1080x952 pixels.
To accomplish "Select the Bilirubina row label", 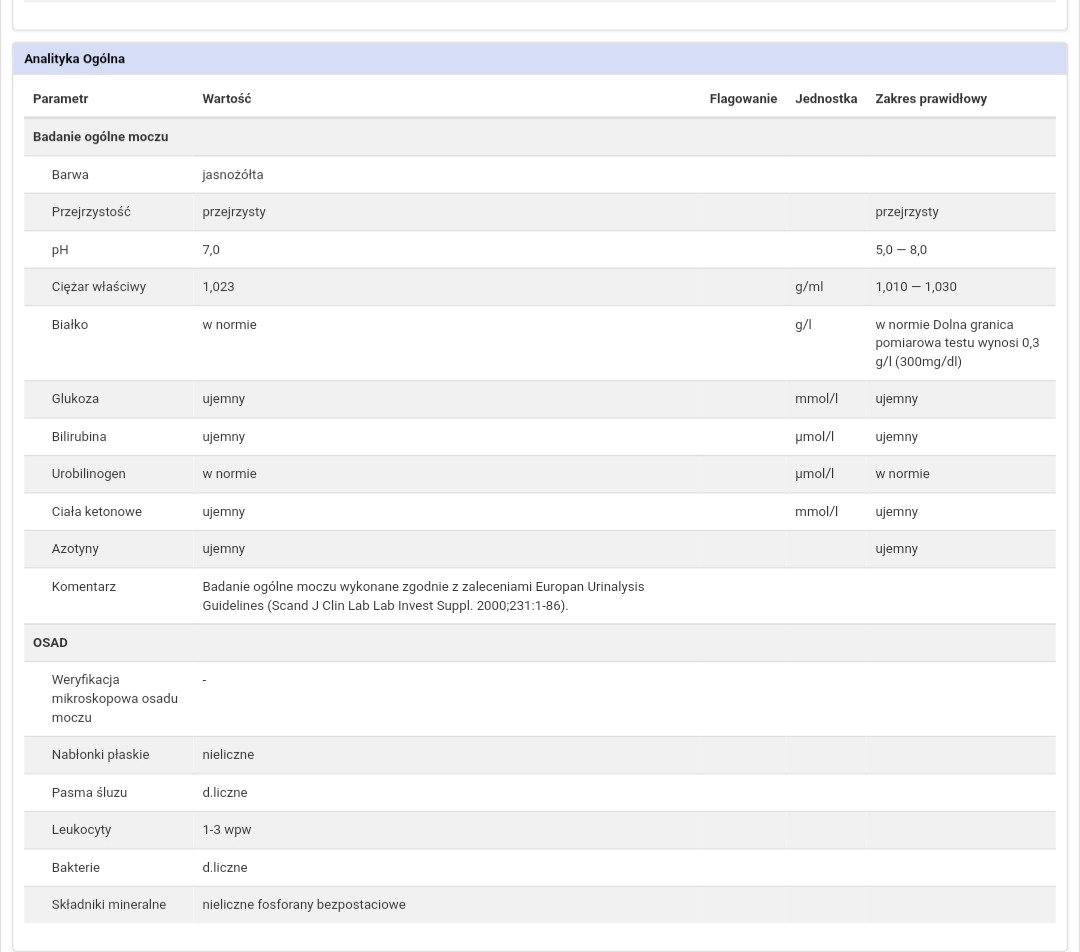I will 78,437.
